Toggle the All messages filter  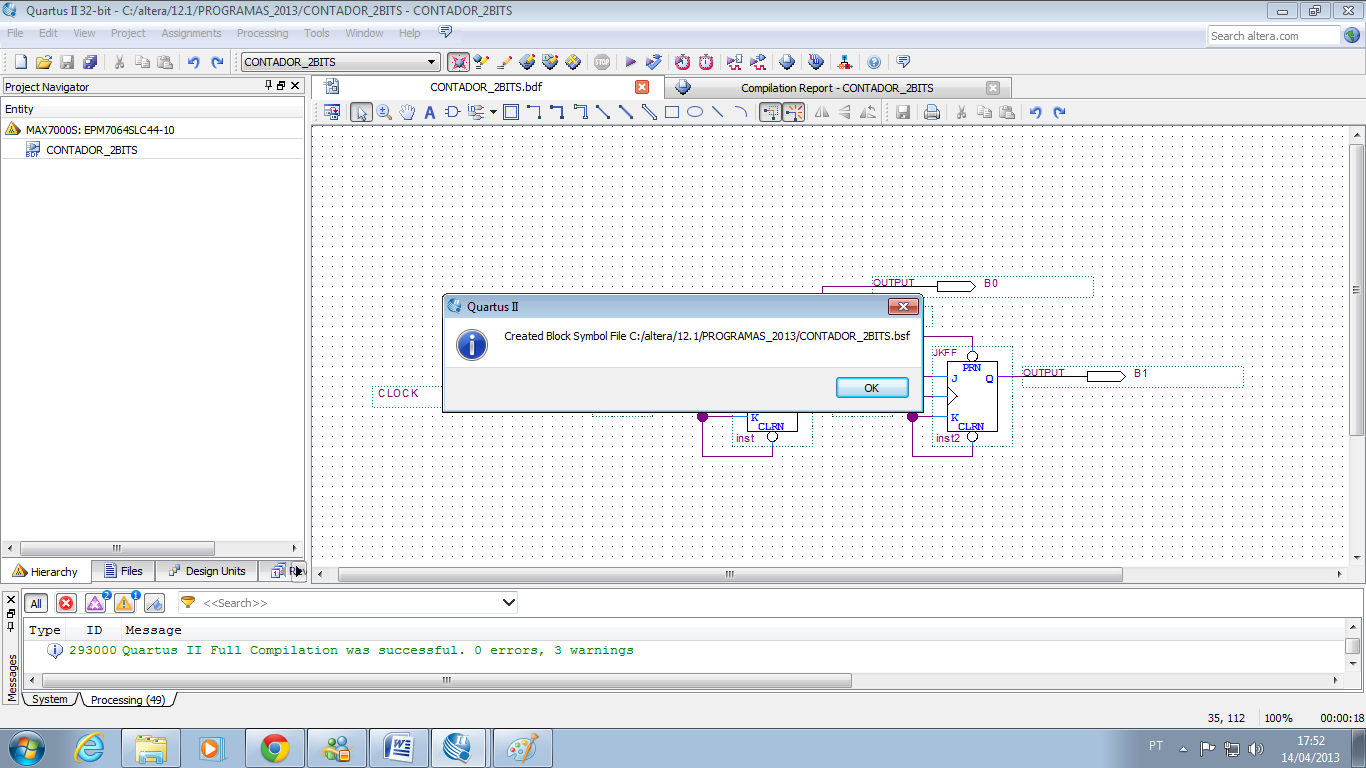click(x=36, y=603)
